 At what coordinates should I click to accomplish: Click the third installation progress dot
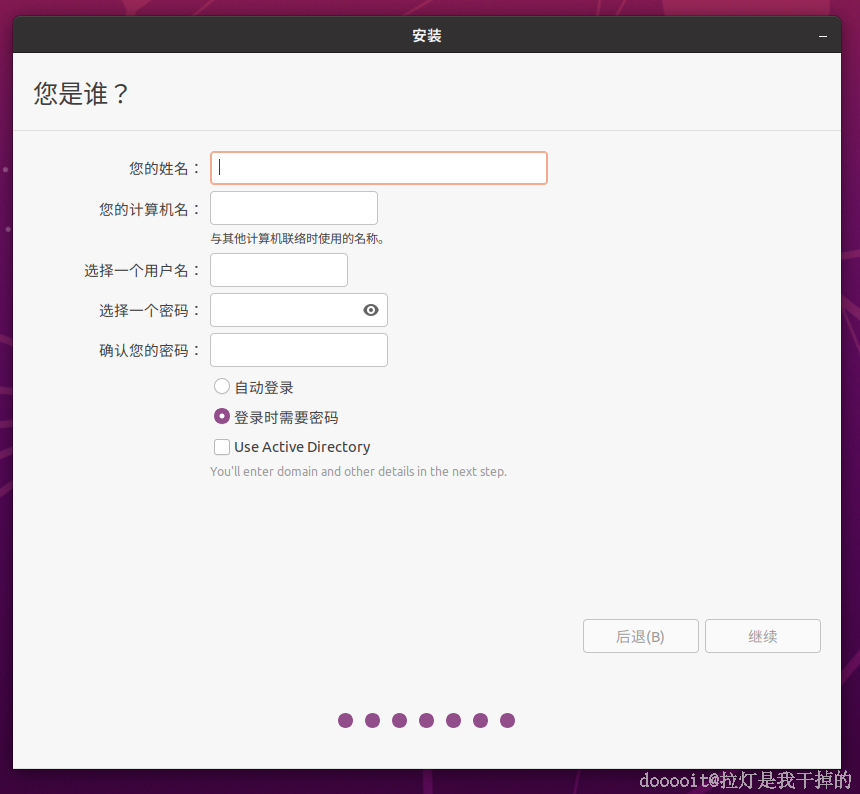coord(399,720)
